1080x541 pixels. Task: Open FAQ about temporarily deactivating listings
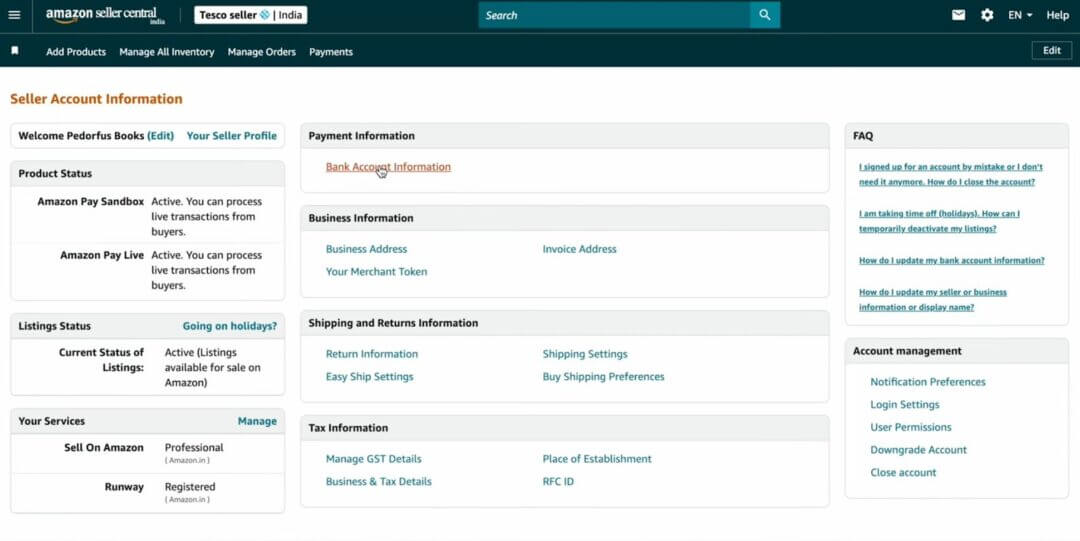tap(939, 221)
